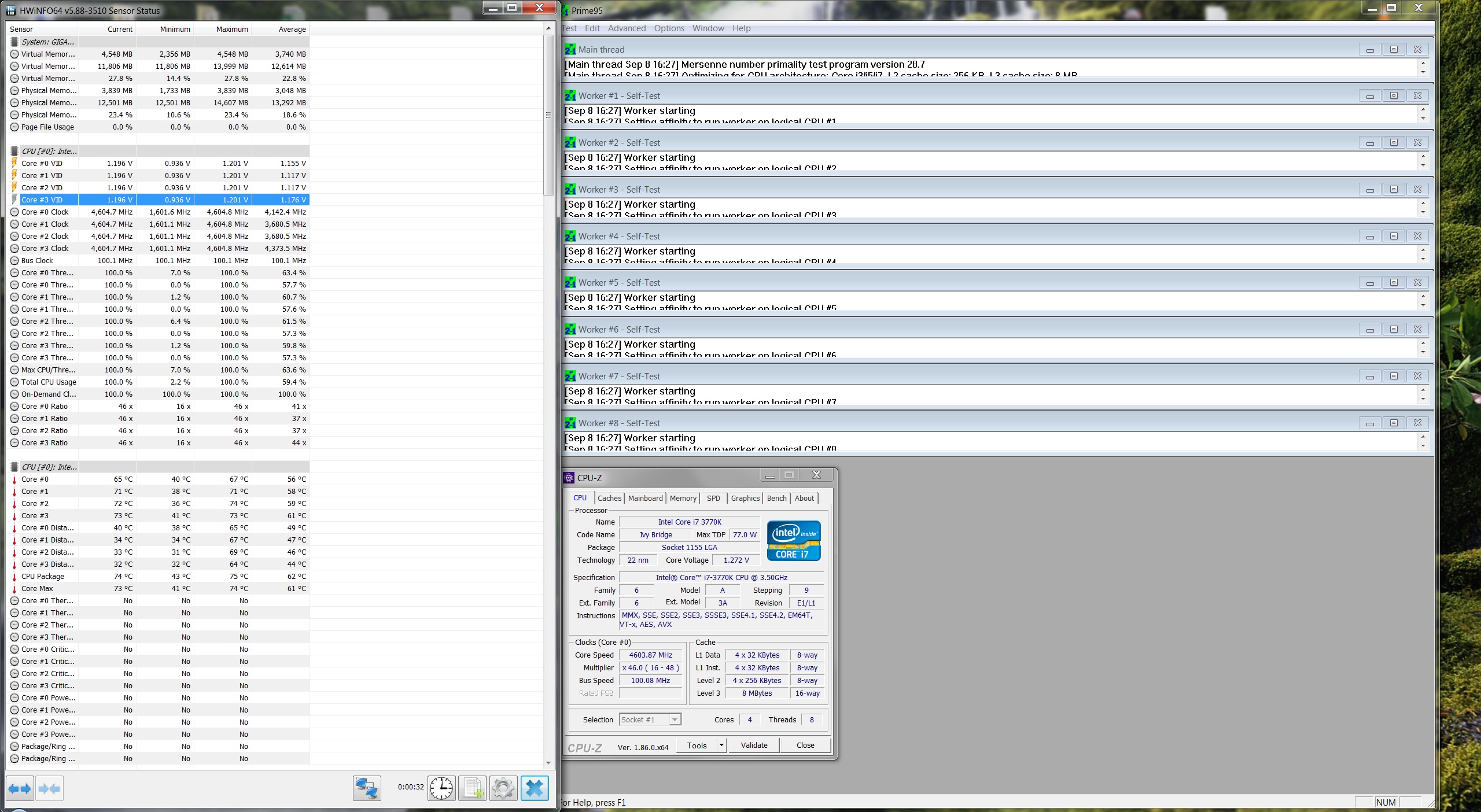1481x812 pixels.
Task: Select the Core #0 Clock sensor row
Action: (45, 212)
